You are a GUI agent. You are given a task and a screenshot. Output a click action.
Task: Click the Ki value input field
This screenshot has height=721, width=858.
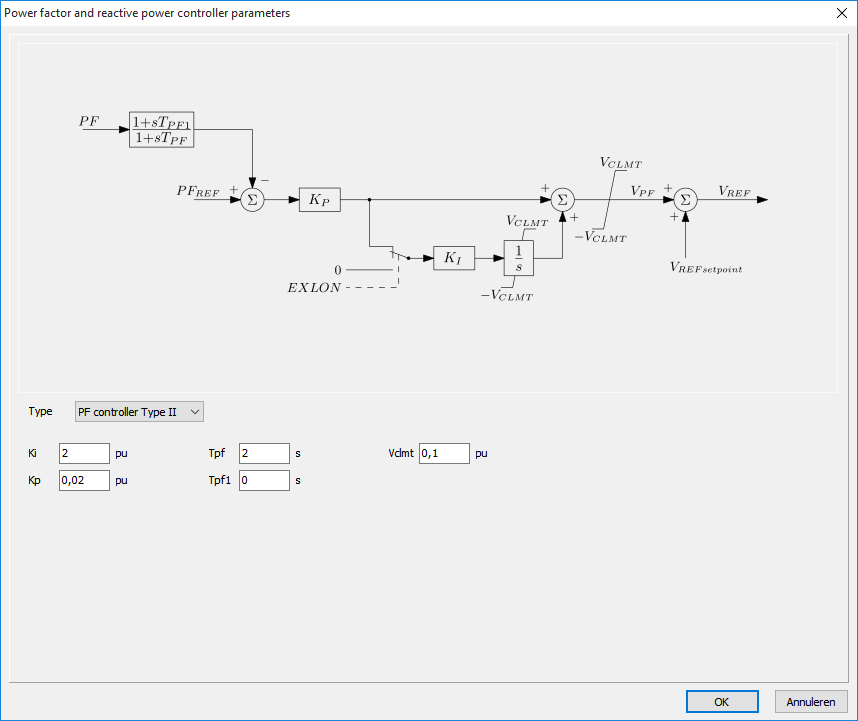click(84, 454)
